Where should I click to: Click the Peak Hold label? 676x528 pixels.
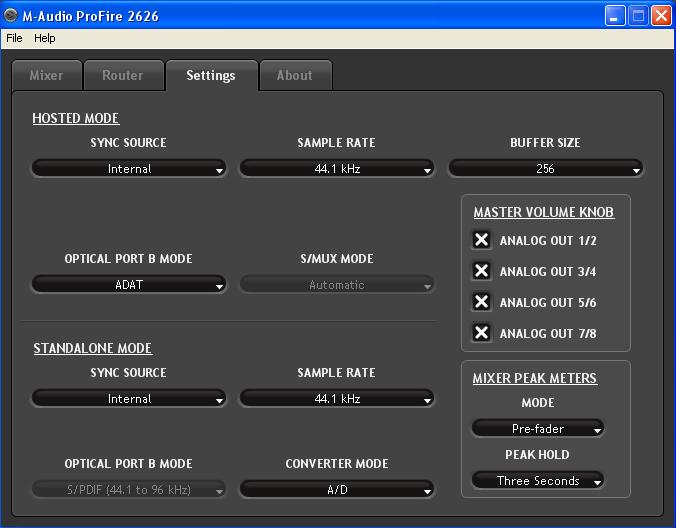tap(537, 455)
